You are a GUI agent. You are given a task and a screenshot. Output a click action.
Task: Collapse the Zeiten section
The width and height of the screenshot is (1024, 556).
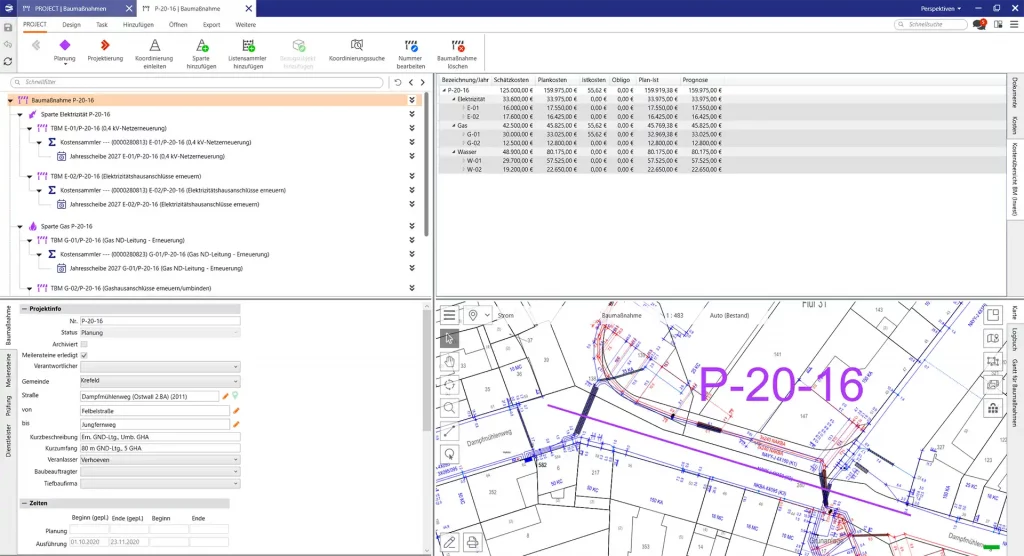tap(23, 503)
